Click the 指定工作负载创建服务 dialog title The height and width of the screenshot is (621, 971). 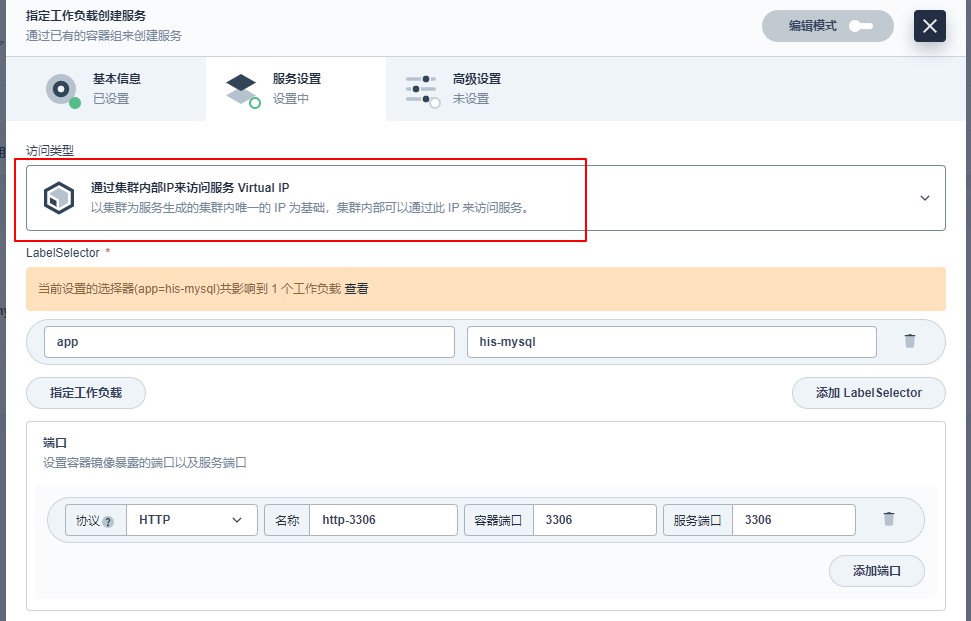[x=85, y=15]
